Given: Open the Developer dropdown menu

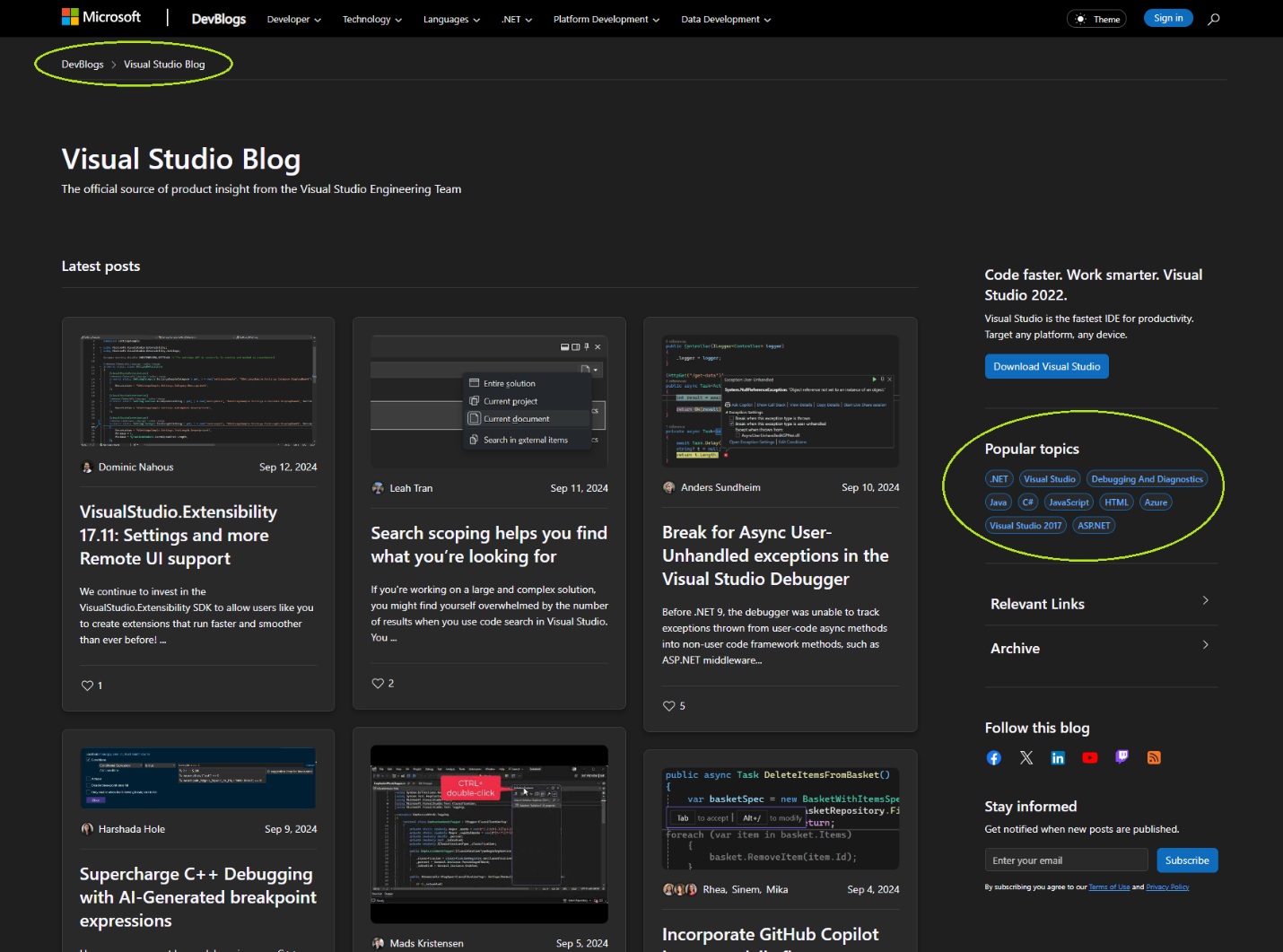Looking at the screenshot, I should coord(293,18).
